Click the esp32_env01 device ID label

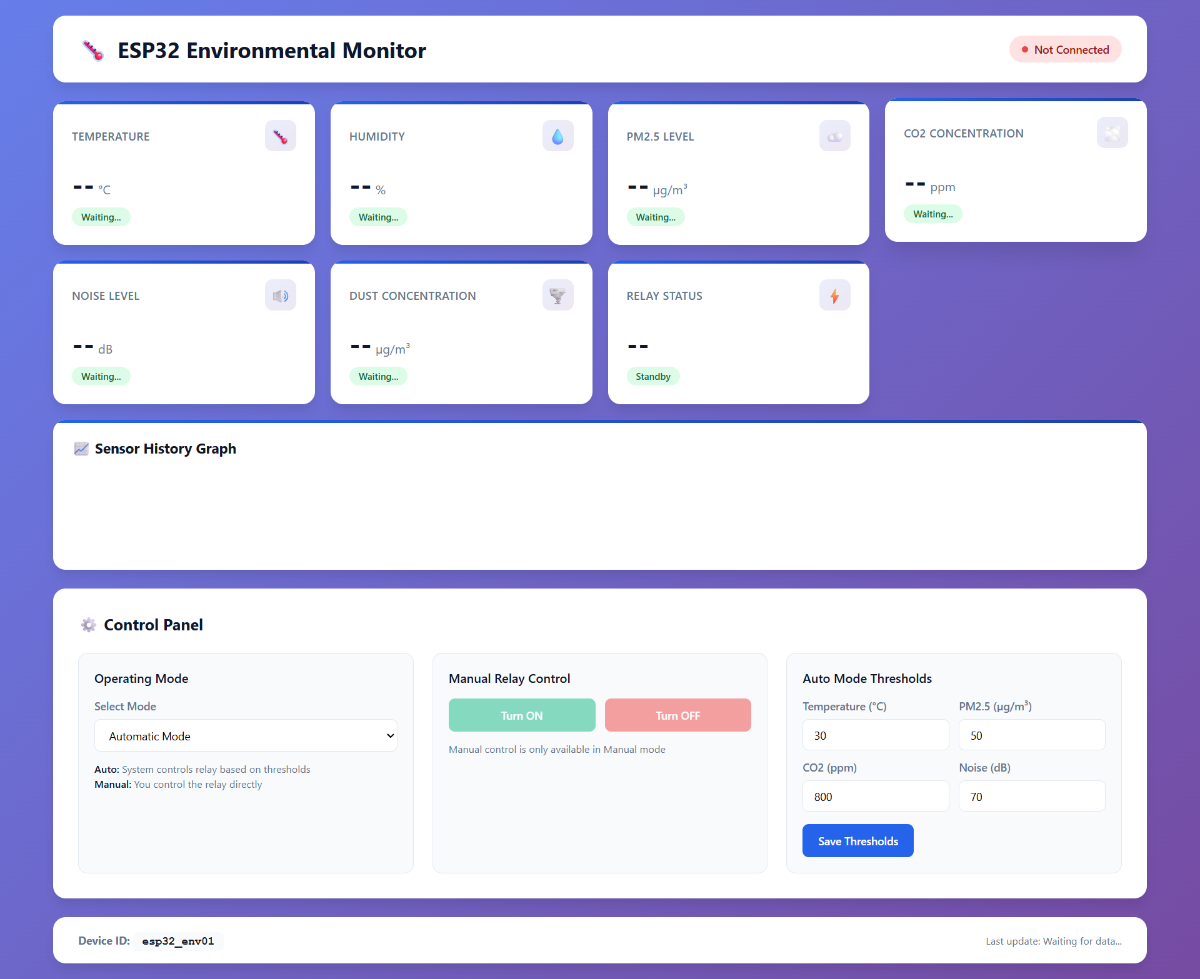[x=178, y=941]
